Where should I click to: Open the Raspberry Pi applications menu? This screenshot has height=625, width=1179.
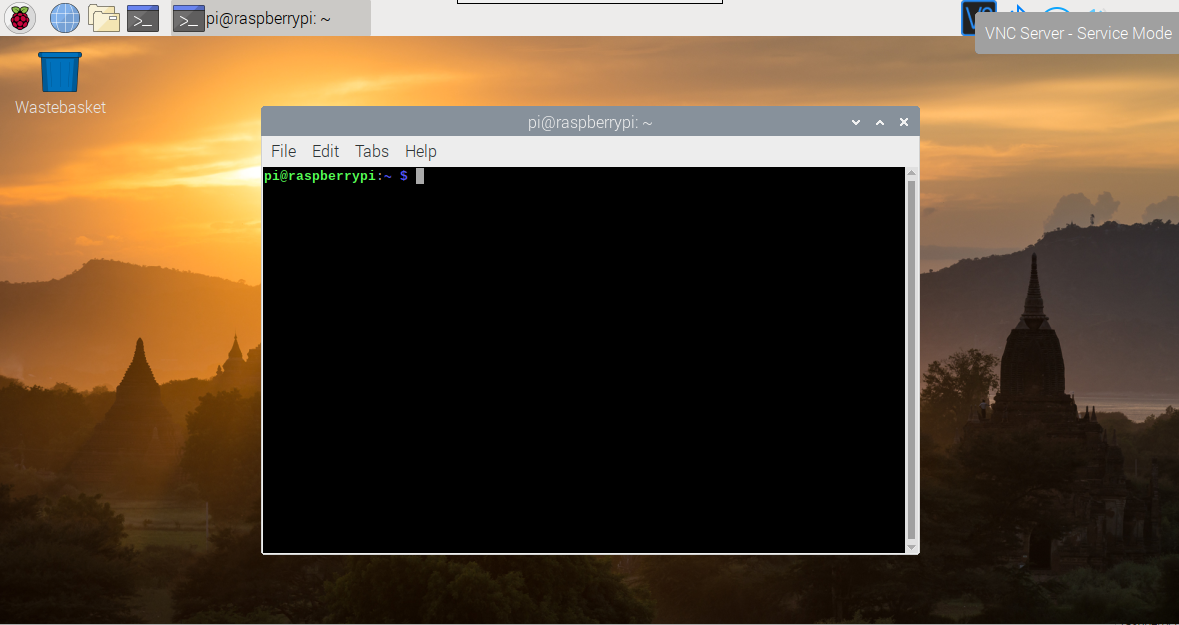(19, 17)
